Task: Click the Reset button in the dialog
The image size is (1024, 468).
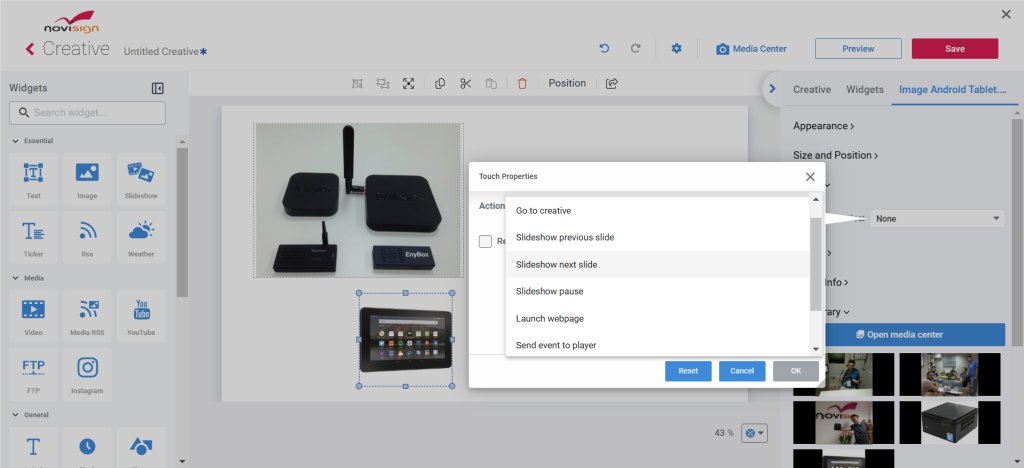Action: (688, 371)
